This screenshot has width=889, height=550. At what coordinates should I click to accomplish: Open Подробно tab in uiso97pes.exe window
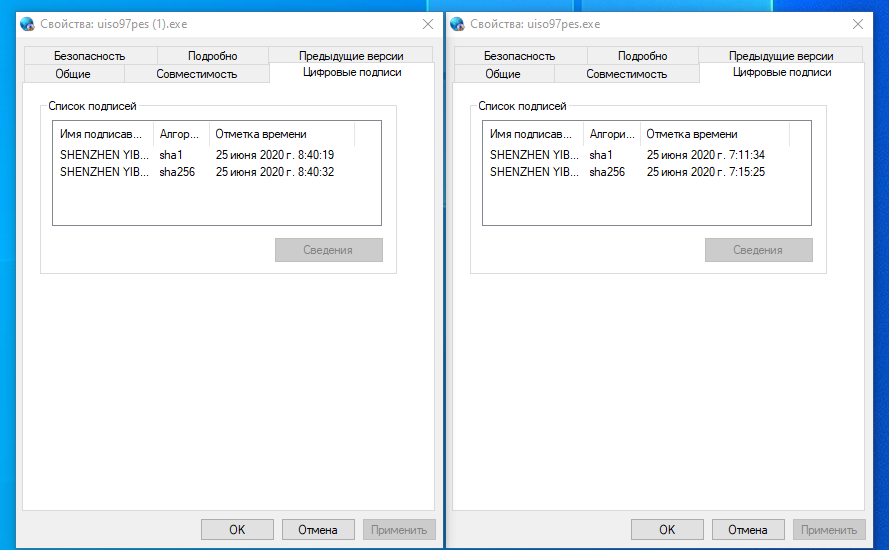(x=642, y=56)
